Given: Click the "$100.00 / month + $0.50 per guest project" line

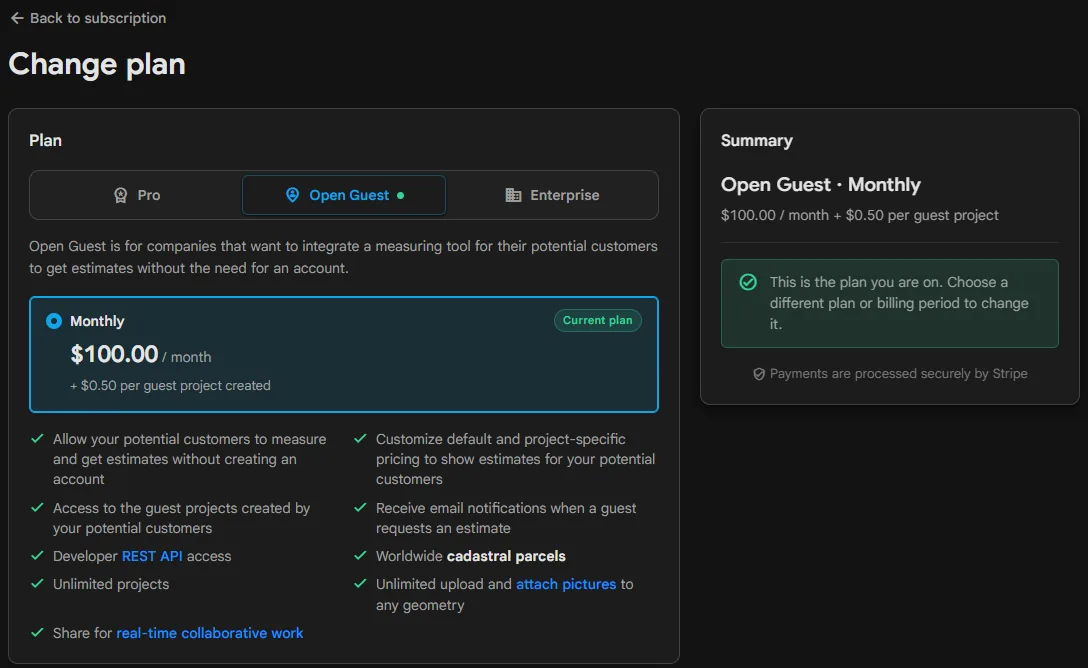Looking at the screenshot, I should (860, 216).
